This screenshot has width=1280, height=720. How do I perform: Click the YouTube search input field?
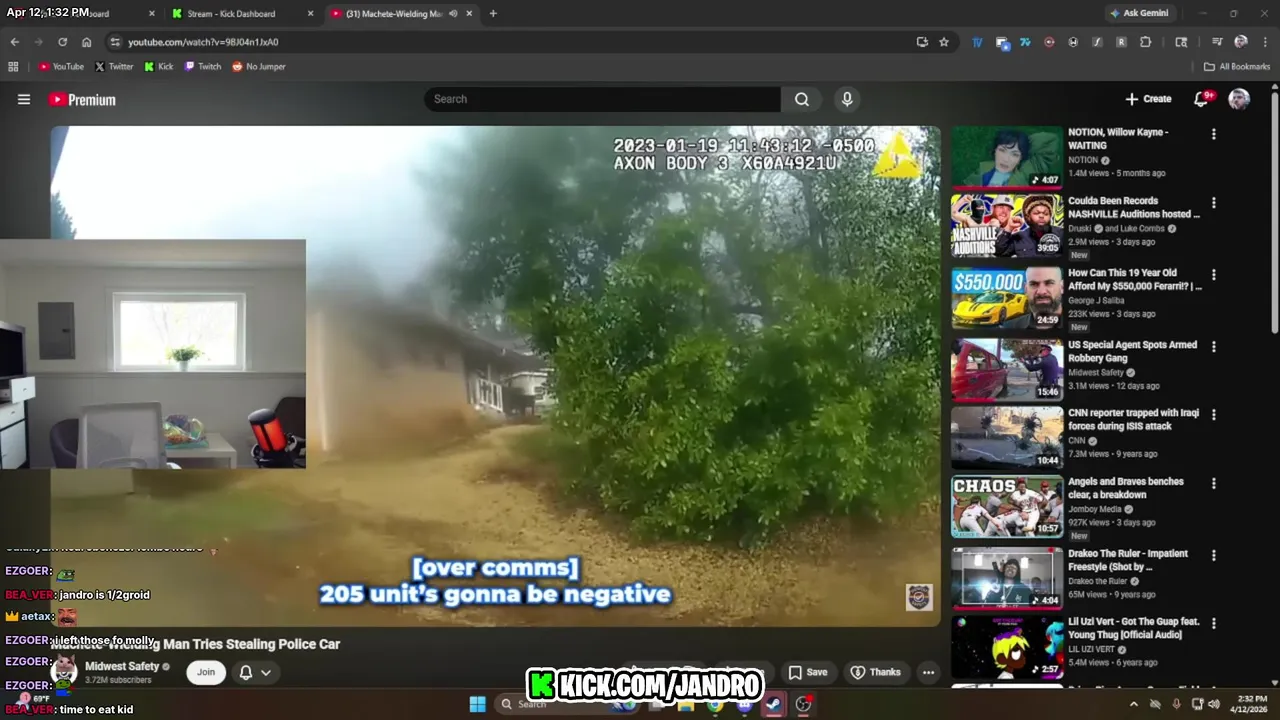click(603, 99)
